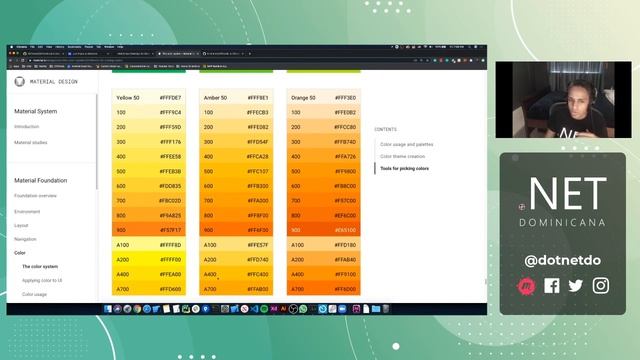Expand the Color sidebar section
This screenshot has width=640, height=360.
click(20, 253)
